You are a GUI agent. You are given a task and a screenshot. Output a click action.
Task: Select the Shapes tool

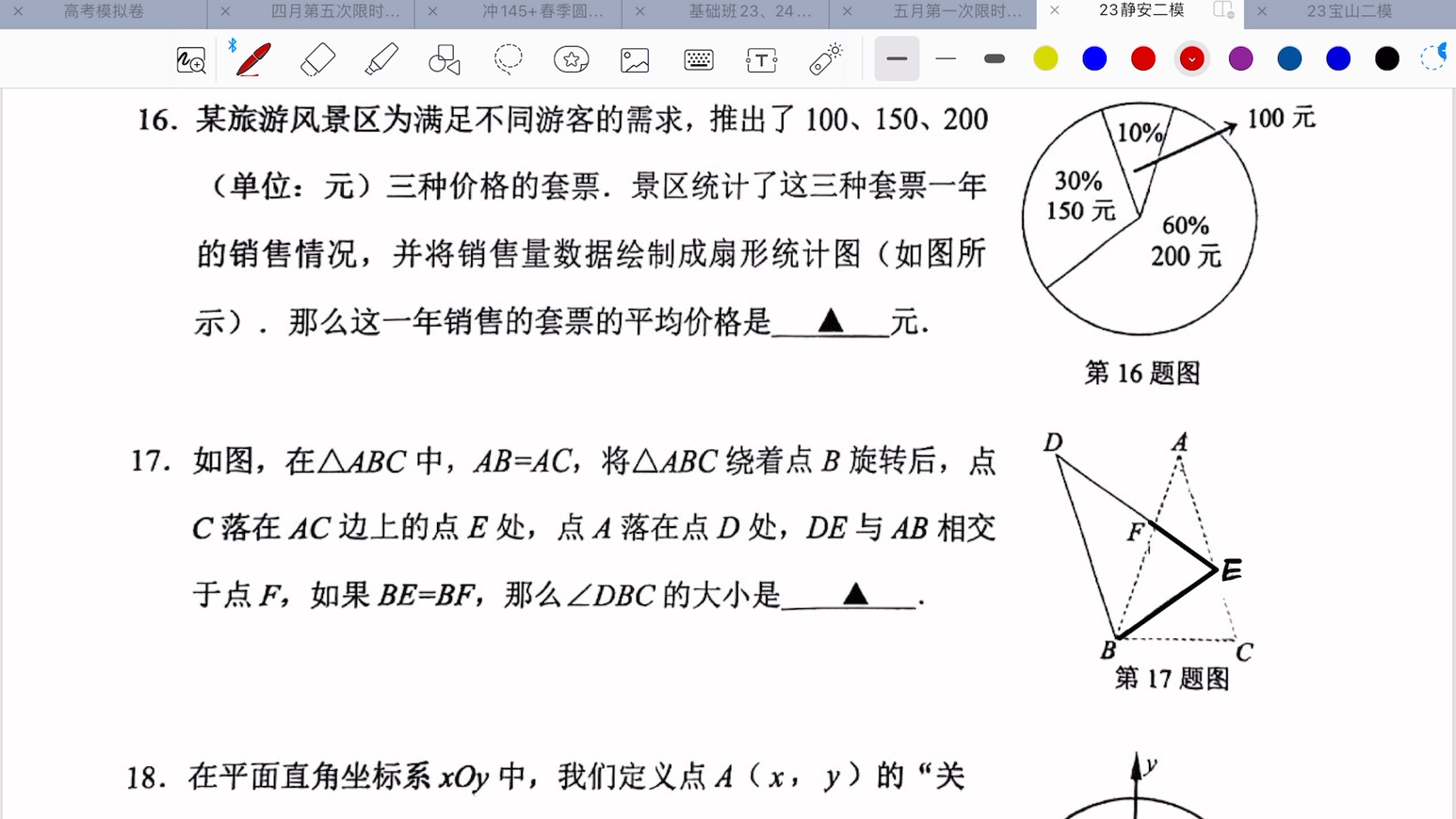coord(445,59)
